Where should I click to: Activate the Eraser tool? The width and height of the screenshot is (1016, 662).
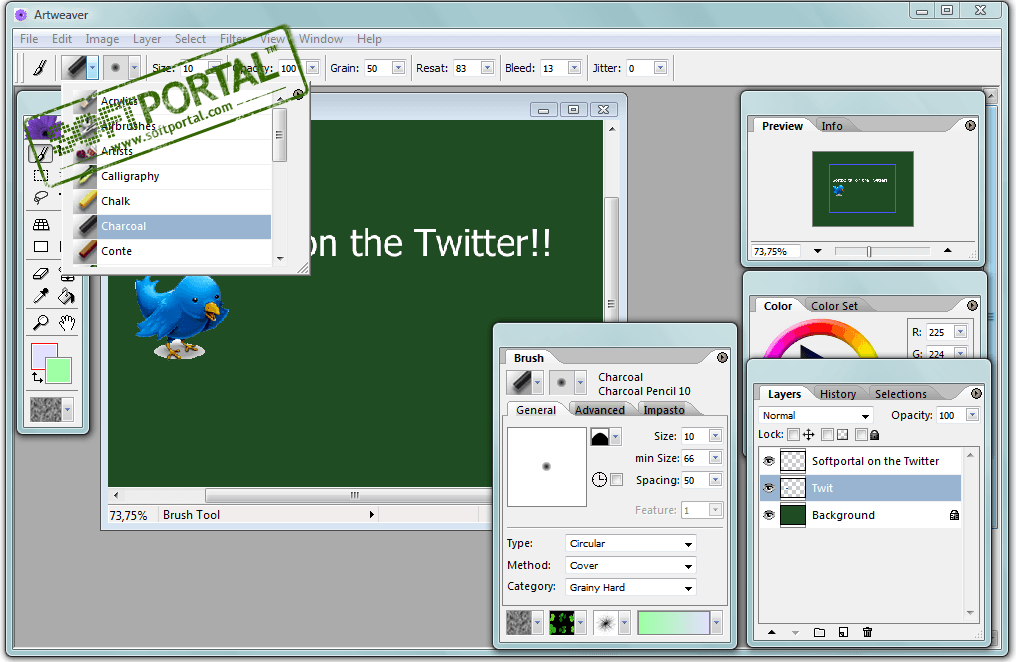[41, 274]
